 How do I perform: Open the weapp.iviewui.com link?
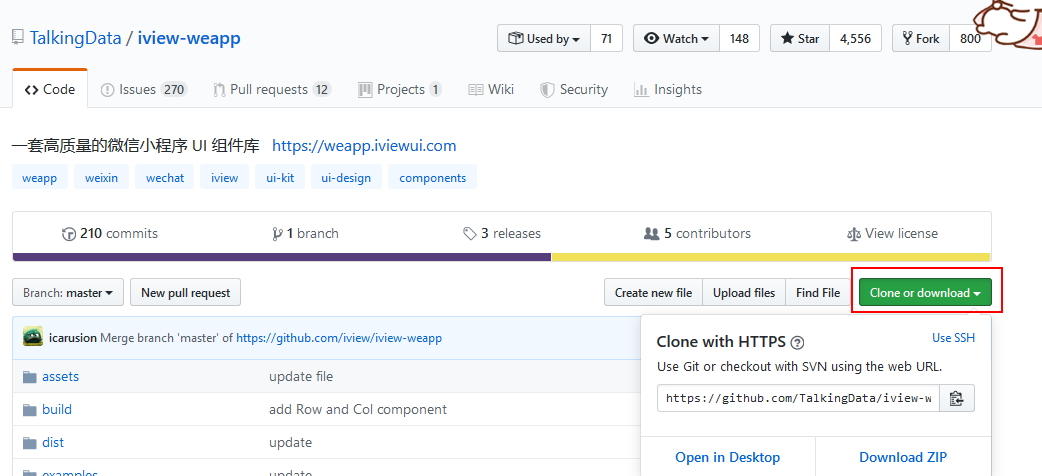tap(364, 146)
